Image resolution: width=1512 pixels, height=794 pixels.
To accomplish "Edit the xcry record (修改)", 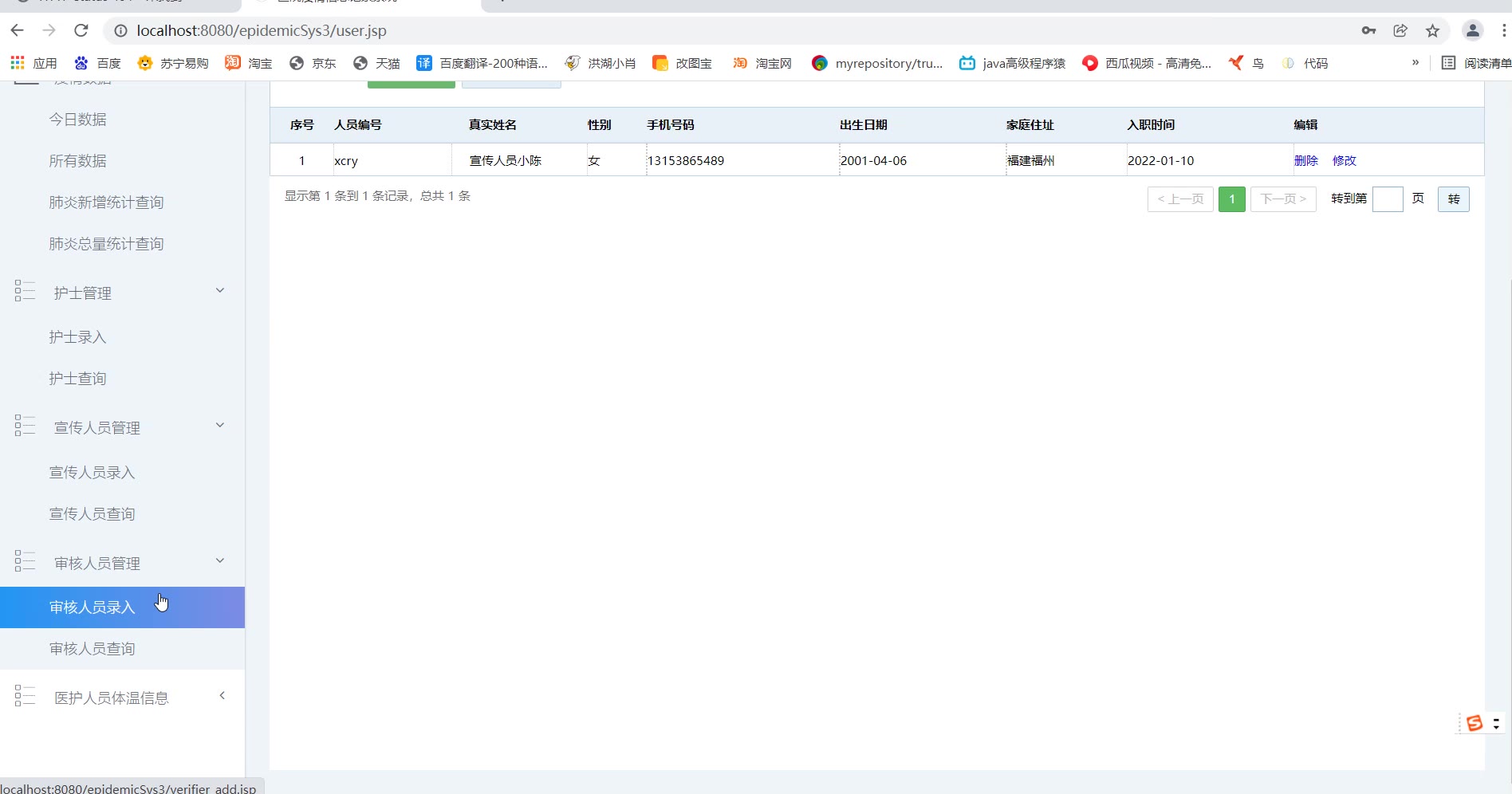I will [x=1344, y=160].
